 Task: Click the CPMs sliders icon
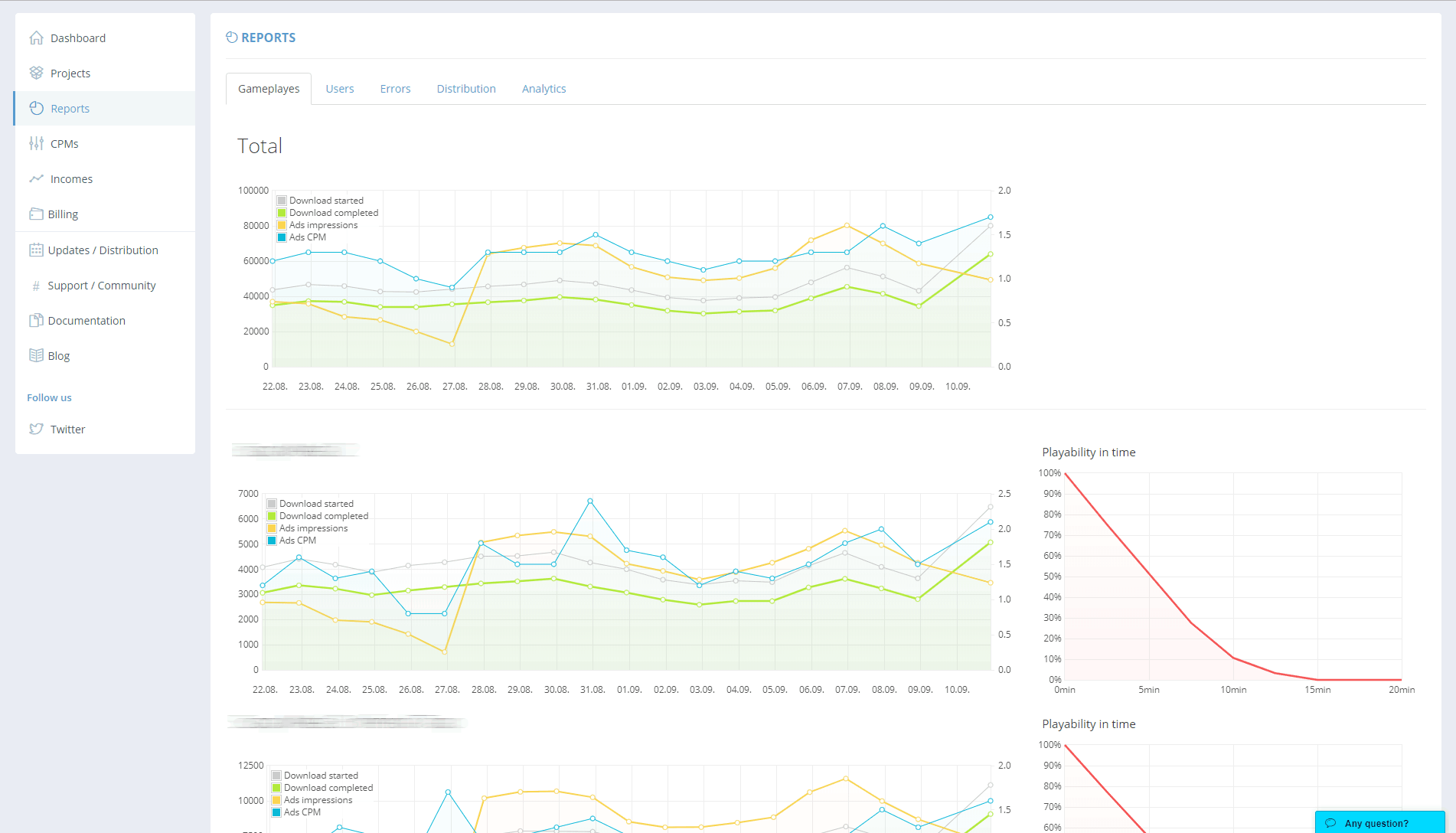(36, 143)
